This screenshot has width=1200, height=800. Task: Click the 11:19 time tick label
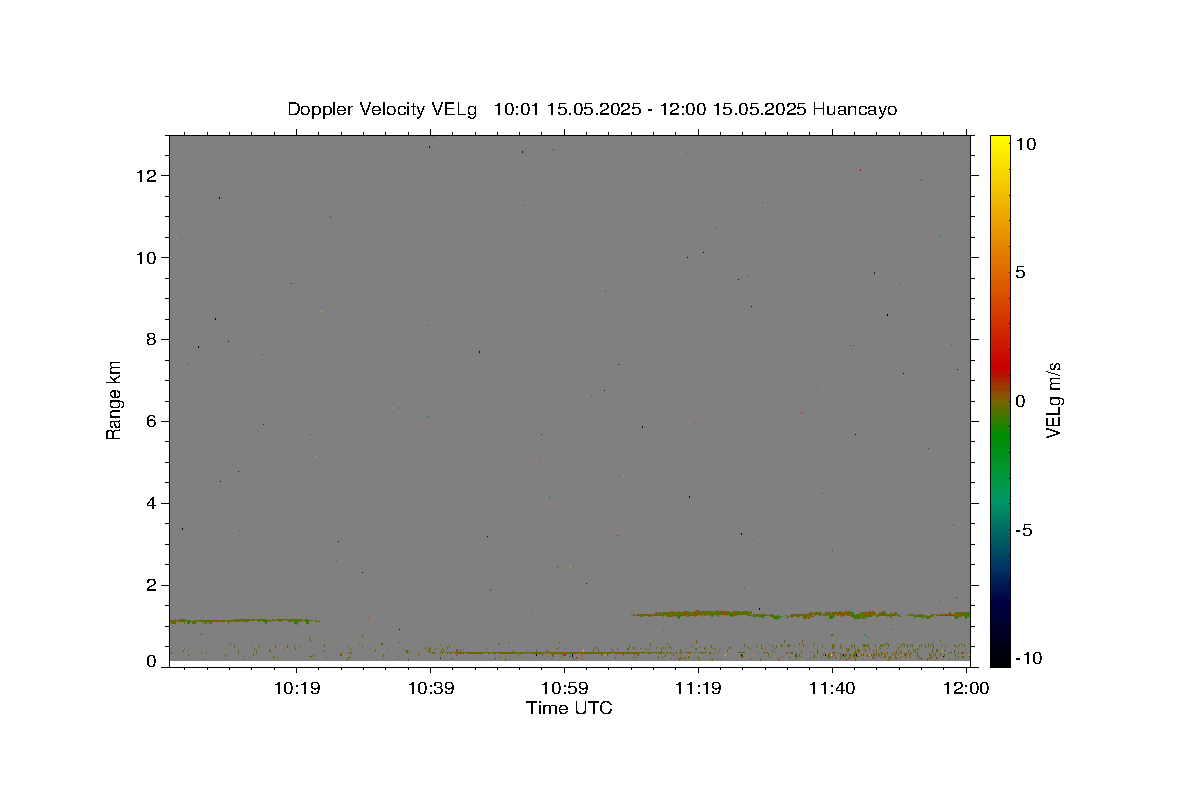(x=698, y=688)
